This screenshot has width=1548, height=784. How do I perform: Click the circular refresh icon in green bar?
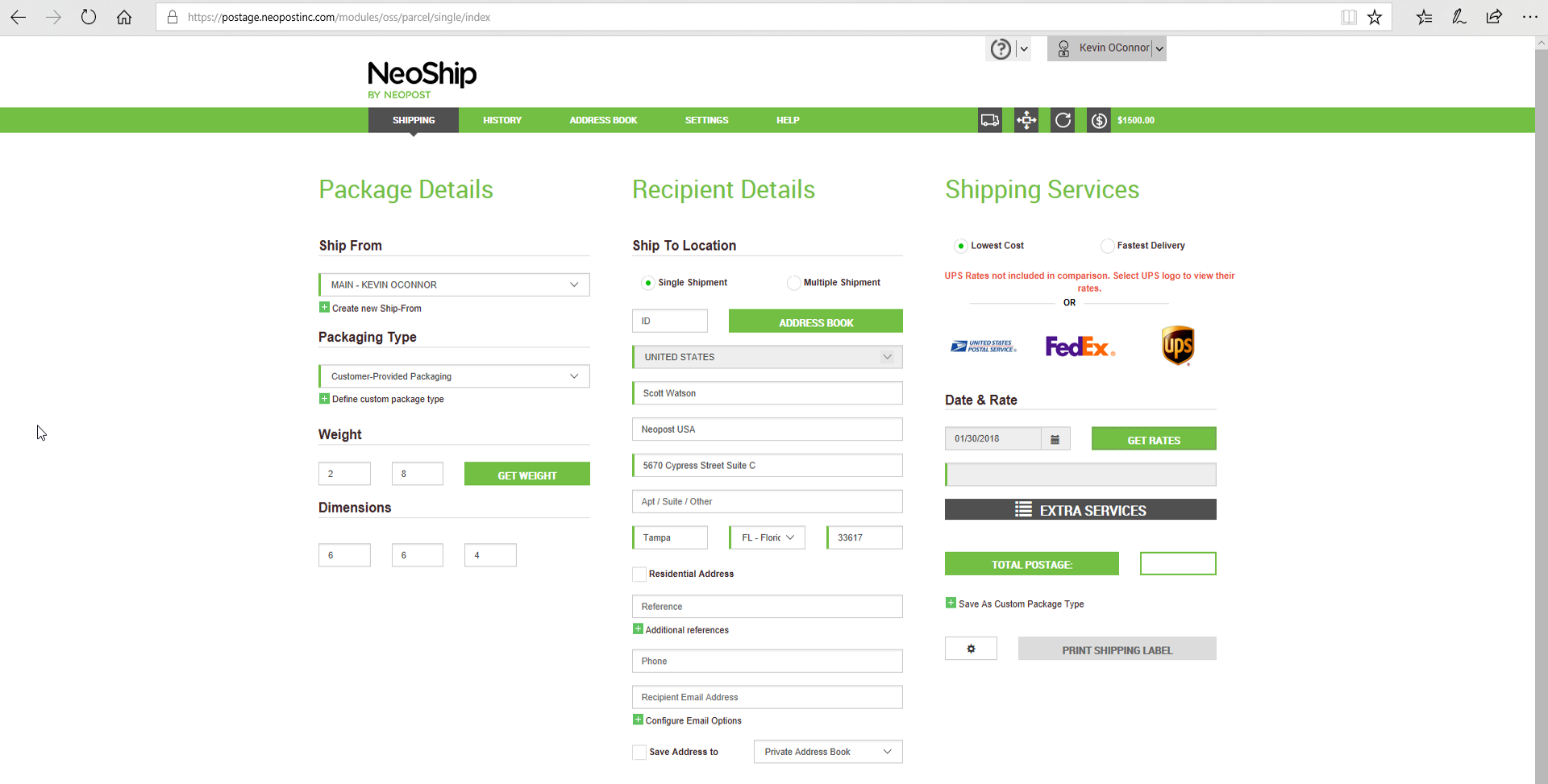pyautogui.click(x=1063, y=120)
